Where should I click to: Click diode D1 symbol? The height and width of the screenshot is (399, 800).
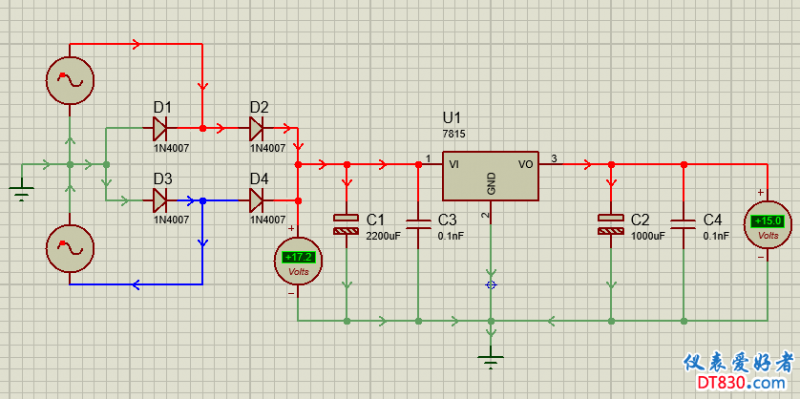pos(160,129)
